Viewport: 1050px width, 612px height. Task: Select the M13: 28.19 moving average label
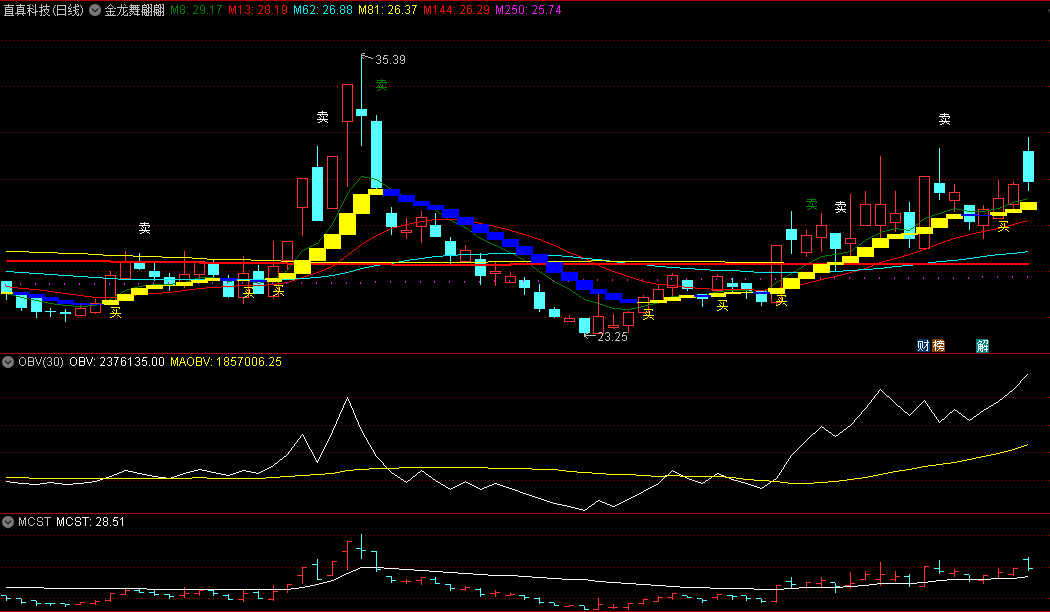(257, 10)
